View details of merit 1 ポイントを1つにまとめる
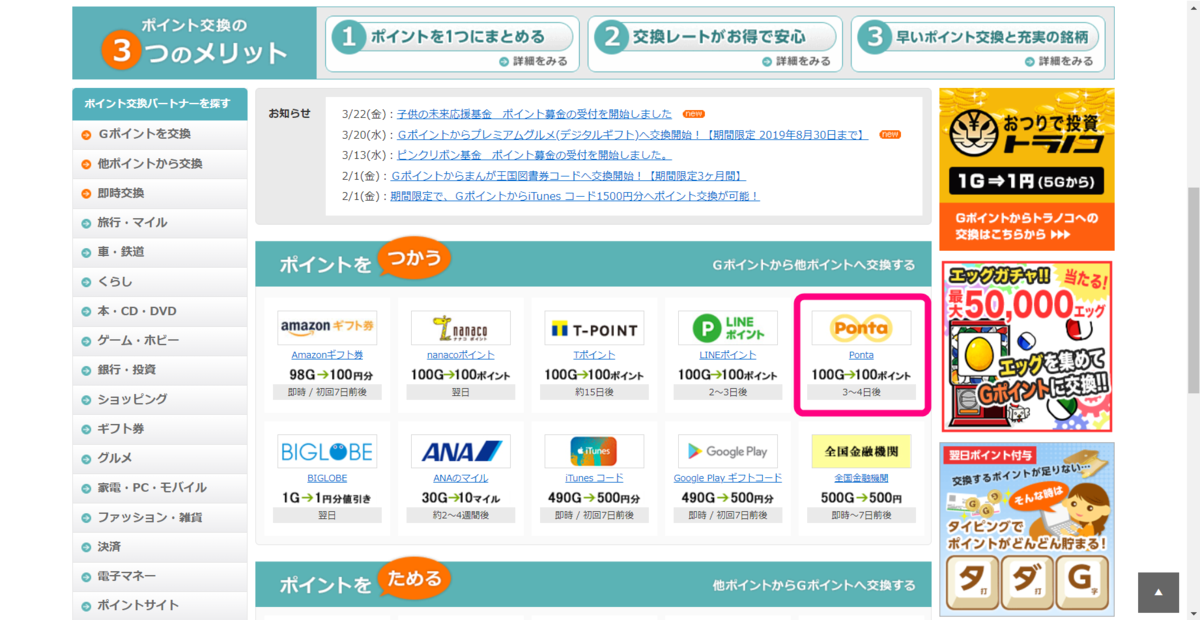1200x620 pixels. [534, 61]
